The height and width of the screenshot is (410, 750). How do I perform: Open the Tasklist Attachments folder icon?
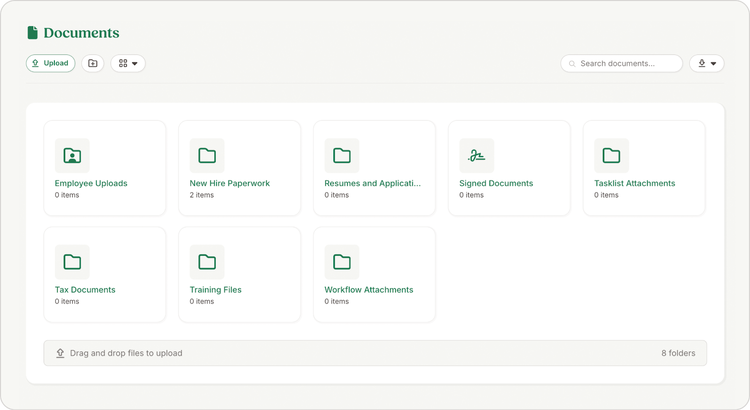[x=612, y=155]
